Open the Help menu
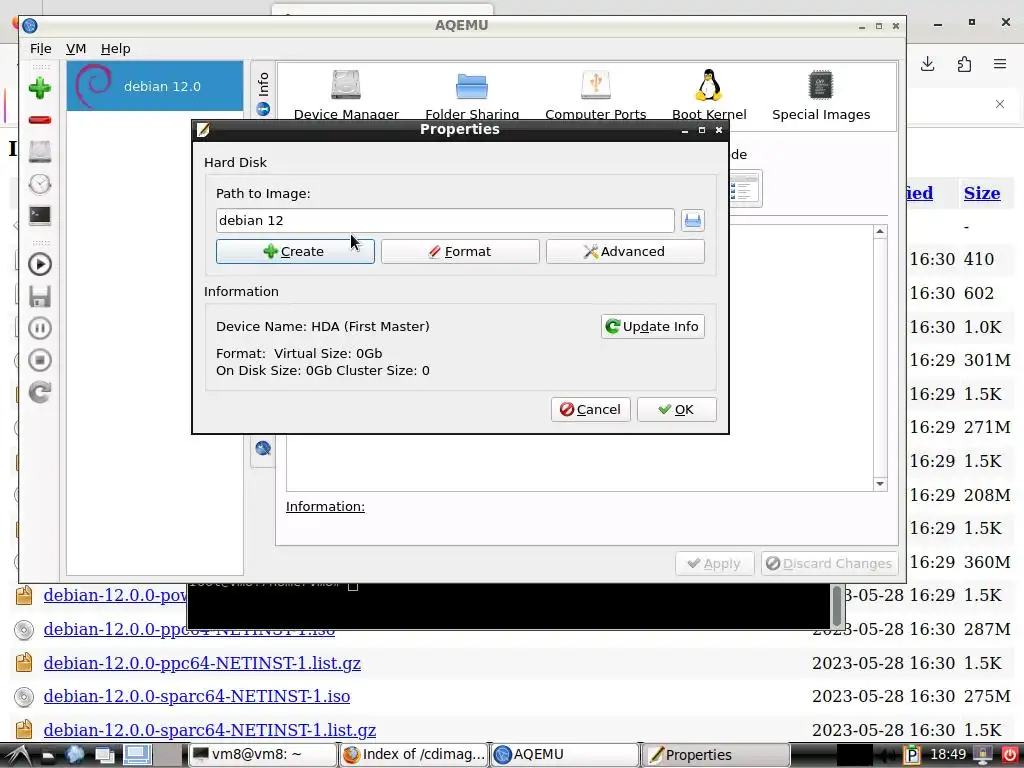Screen dimensions: 1024x768 click(116, 48)
